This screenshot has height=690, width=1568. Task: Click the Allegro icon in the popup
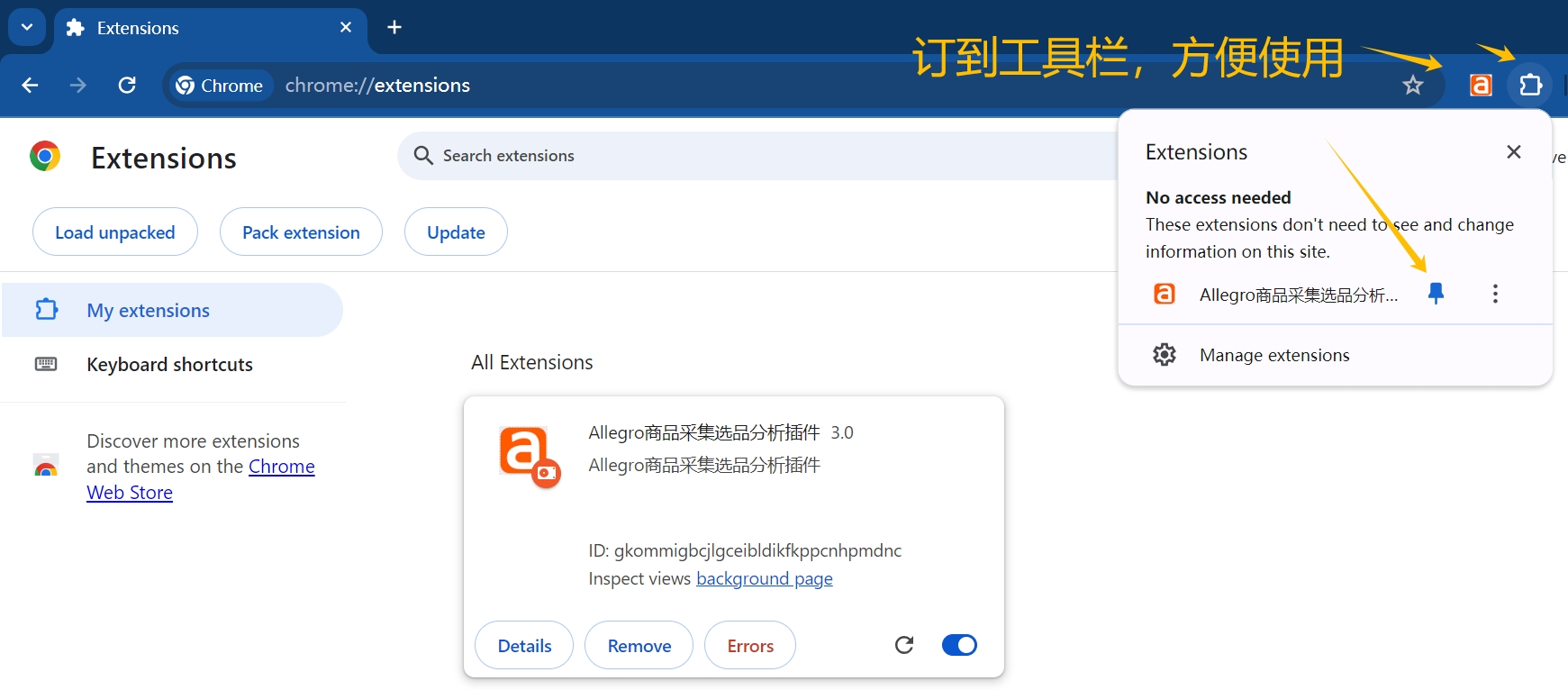[1165, 294]
